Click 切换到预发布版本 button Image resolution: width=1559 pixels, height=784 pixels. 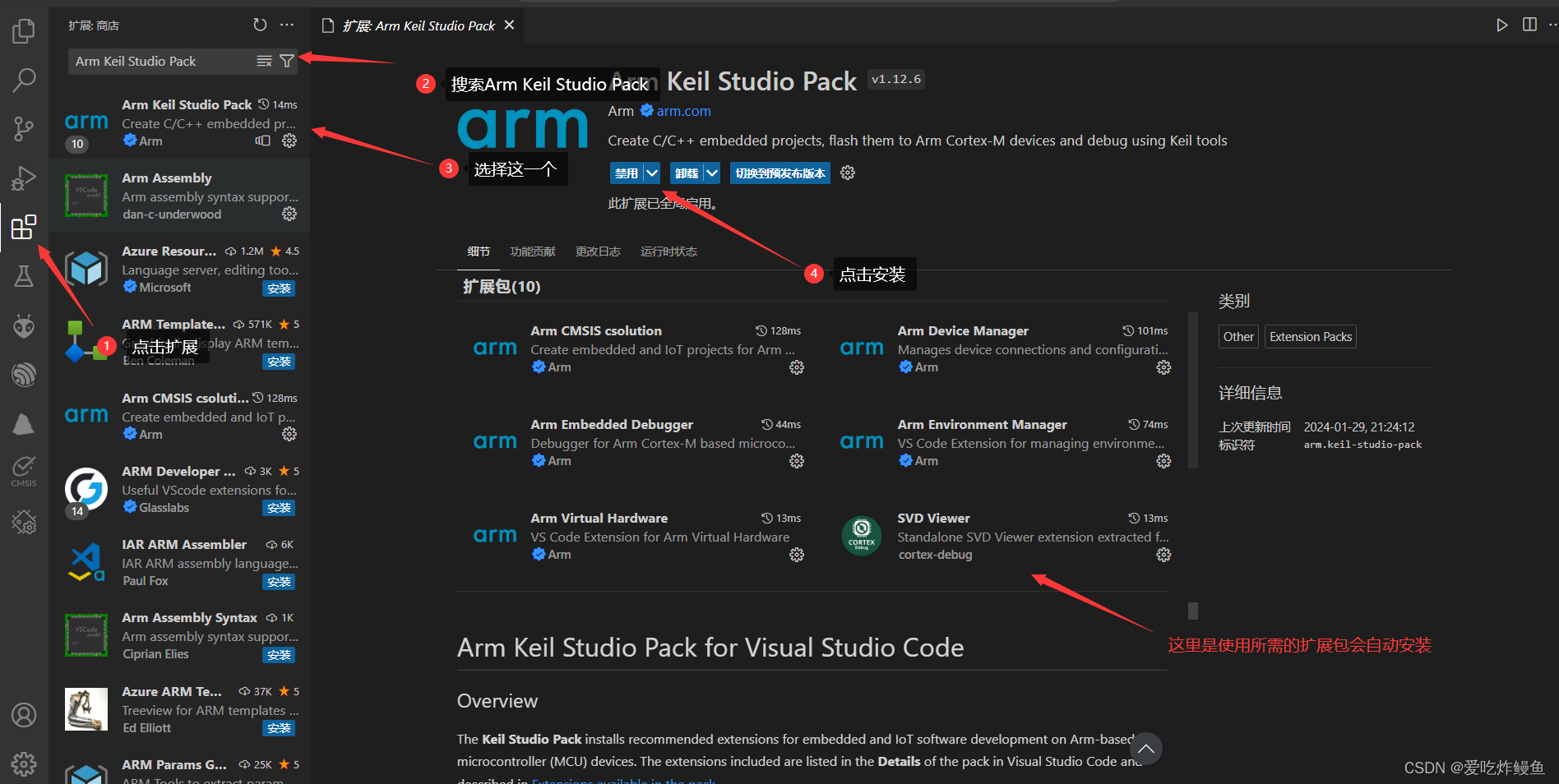point(780,173)
